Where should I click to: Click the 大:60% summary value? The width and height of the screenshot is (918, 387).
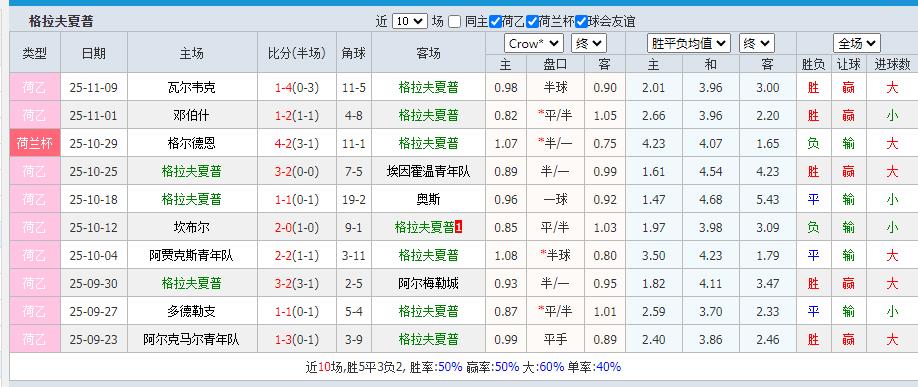coord(543,367)
